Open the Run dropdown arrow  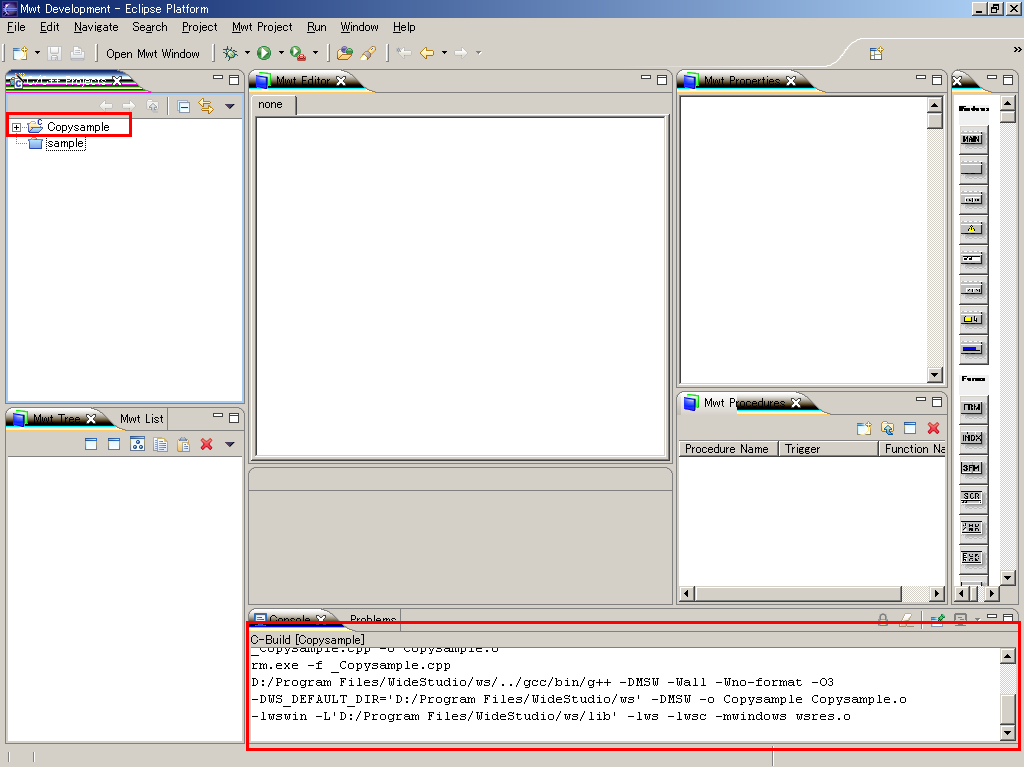(x=281, y=52)
